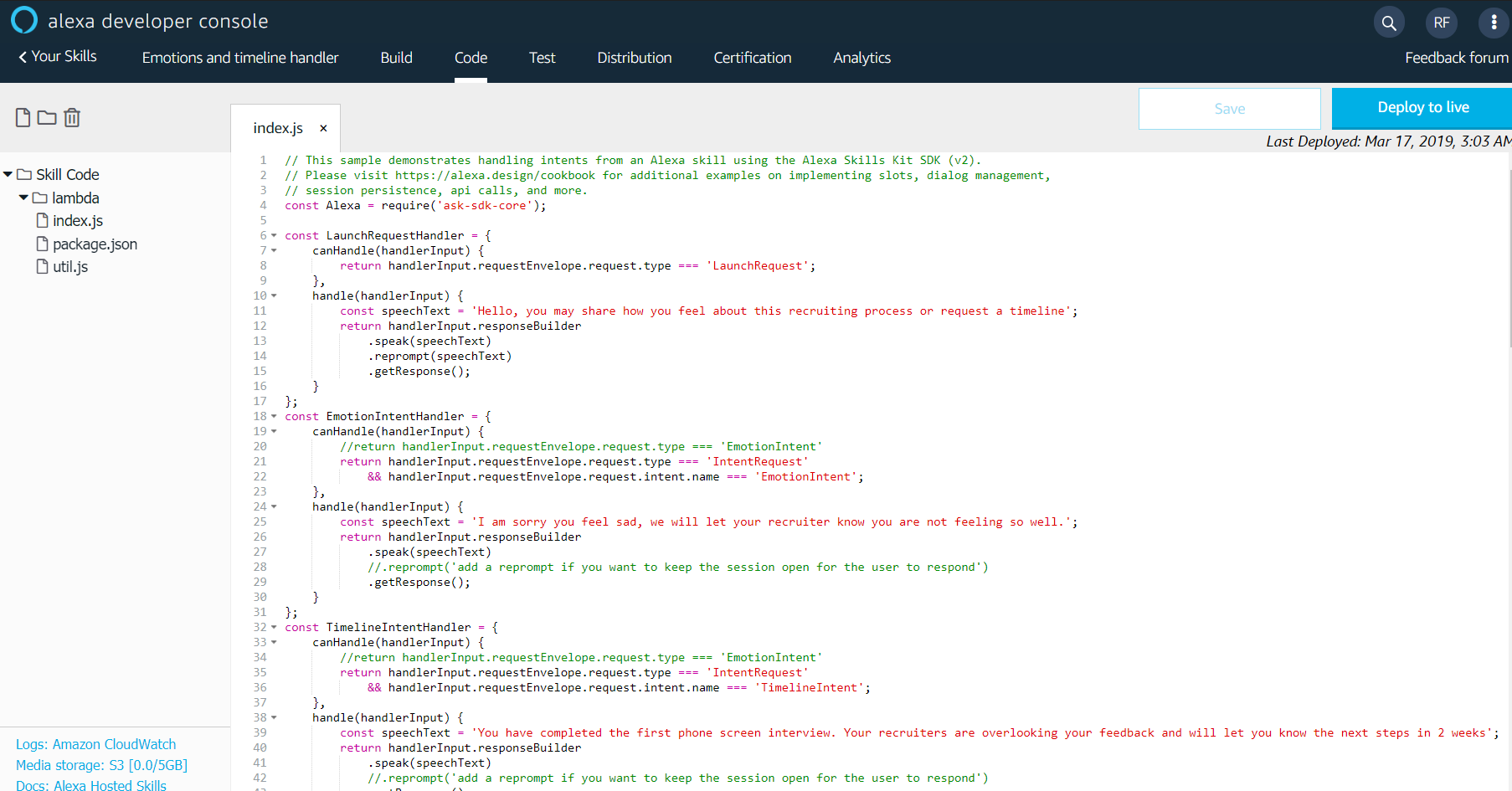Click the Last Deployed timestamp text
The width and height of the screenshot is (1512, 791).
pyautogui.click(x=1389, y=141)
